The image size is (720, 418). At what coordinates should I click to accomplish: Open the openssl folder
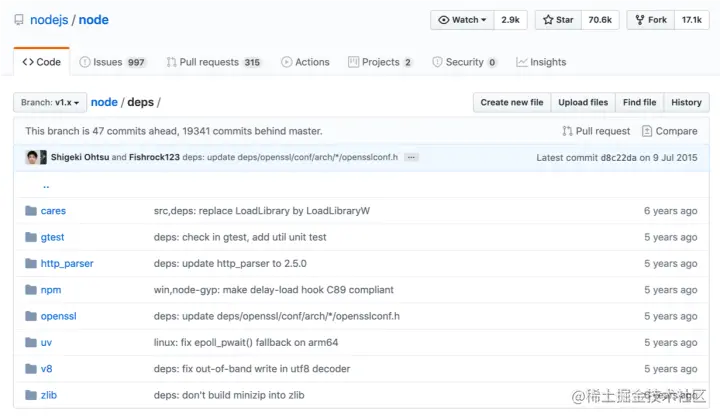pos(58,316)
